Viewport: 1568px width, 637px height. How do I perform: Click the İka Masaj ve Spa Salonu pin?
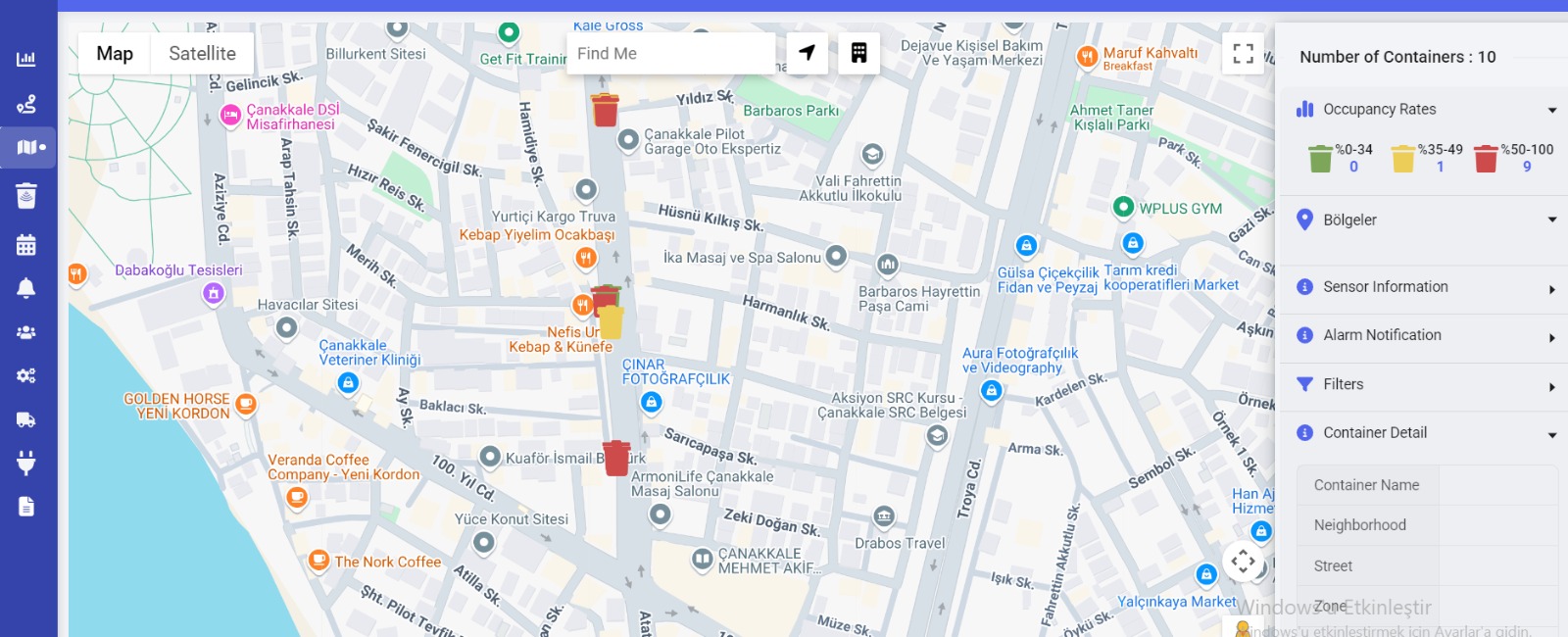[836, 256]
